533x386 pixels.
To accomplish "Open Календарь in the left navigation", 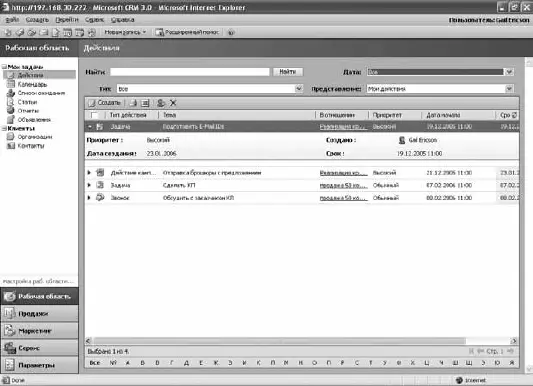I will [x=32, y=84].
